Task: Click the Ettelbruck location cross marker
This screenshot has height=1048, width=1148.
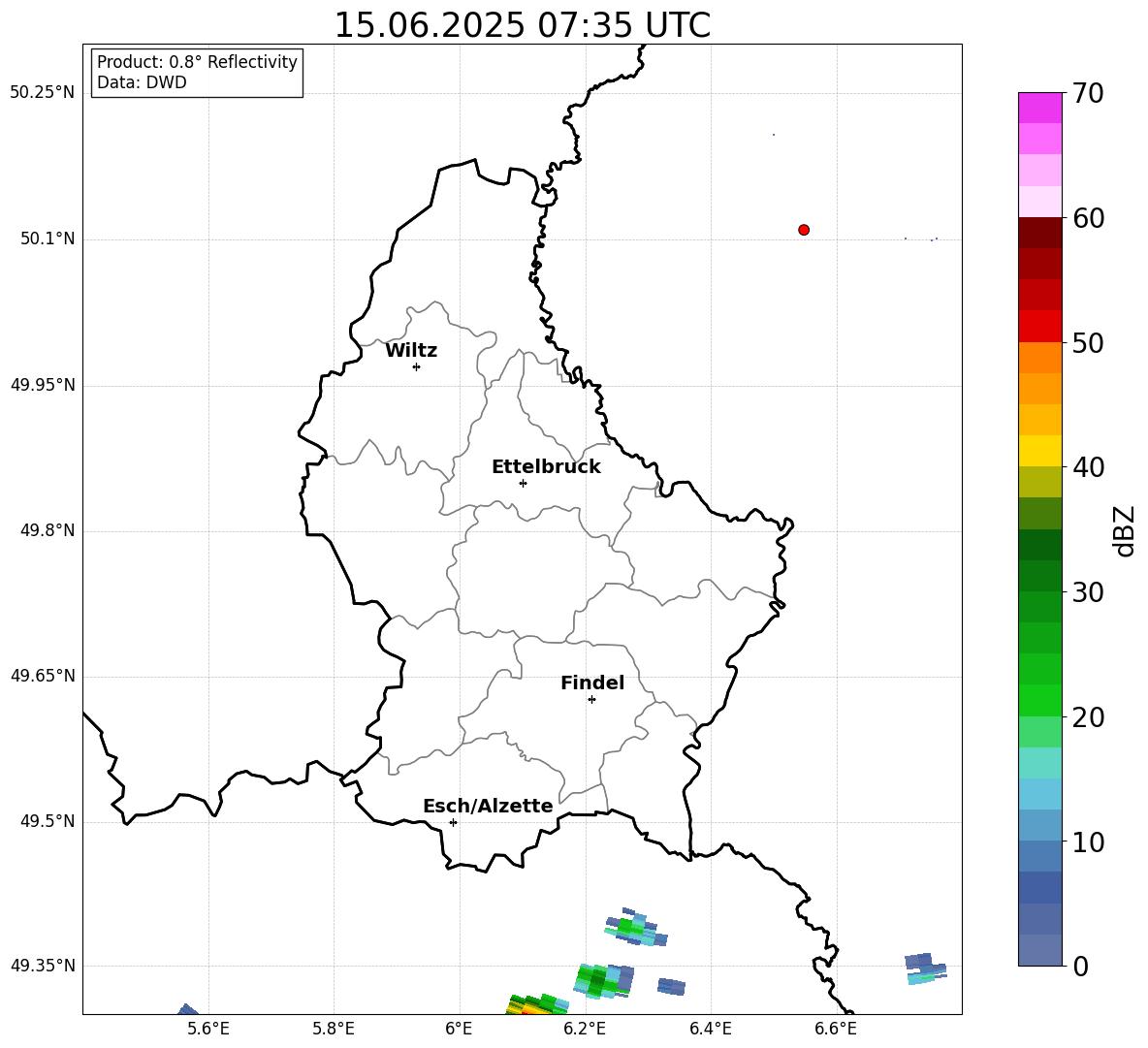Action: coord(523,483)
